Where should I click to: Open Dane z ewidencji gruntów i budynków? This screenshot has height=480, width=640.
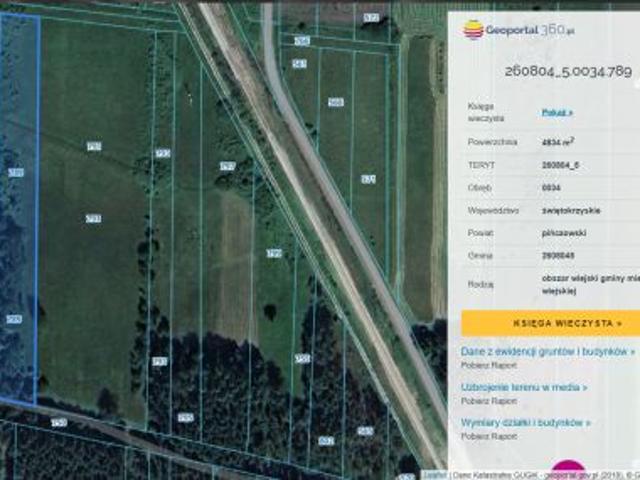pyautogui.click(x=548, y=351)
